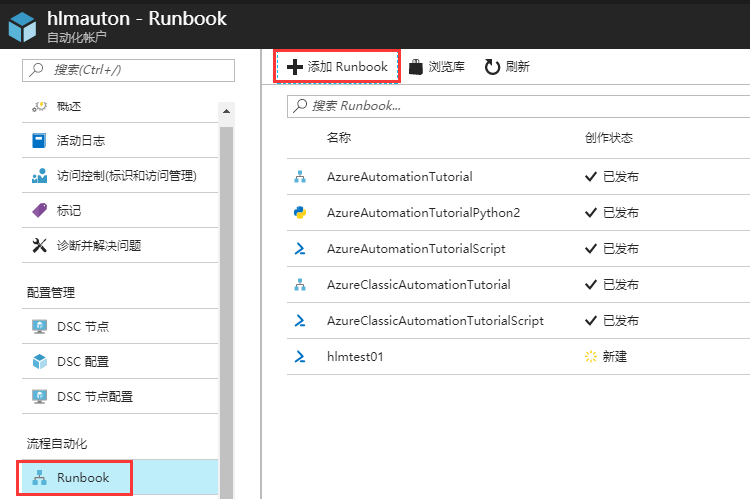This screenshot has width=750, height=499.
Task: Click the Runbook hierarchy icon in sidebar
Action: 40,477
